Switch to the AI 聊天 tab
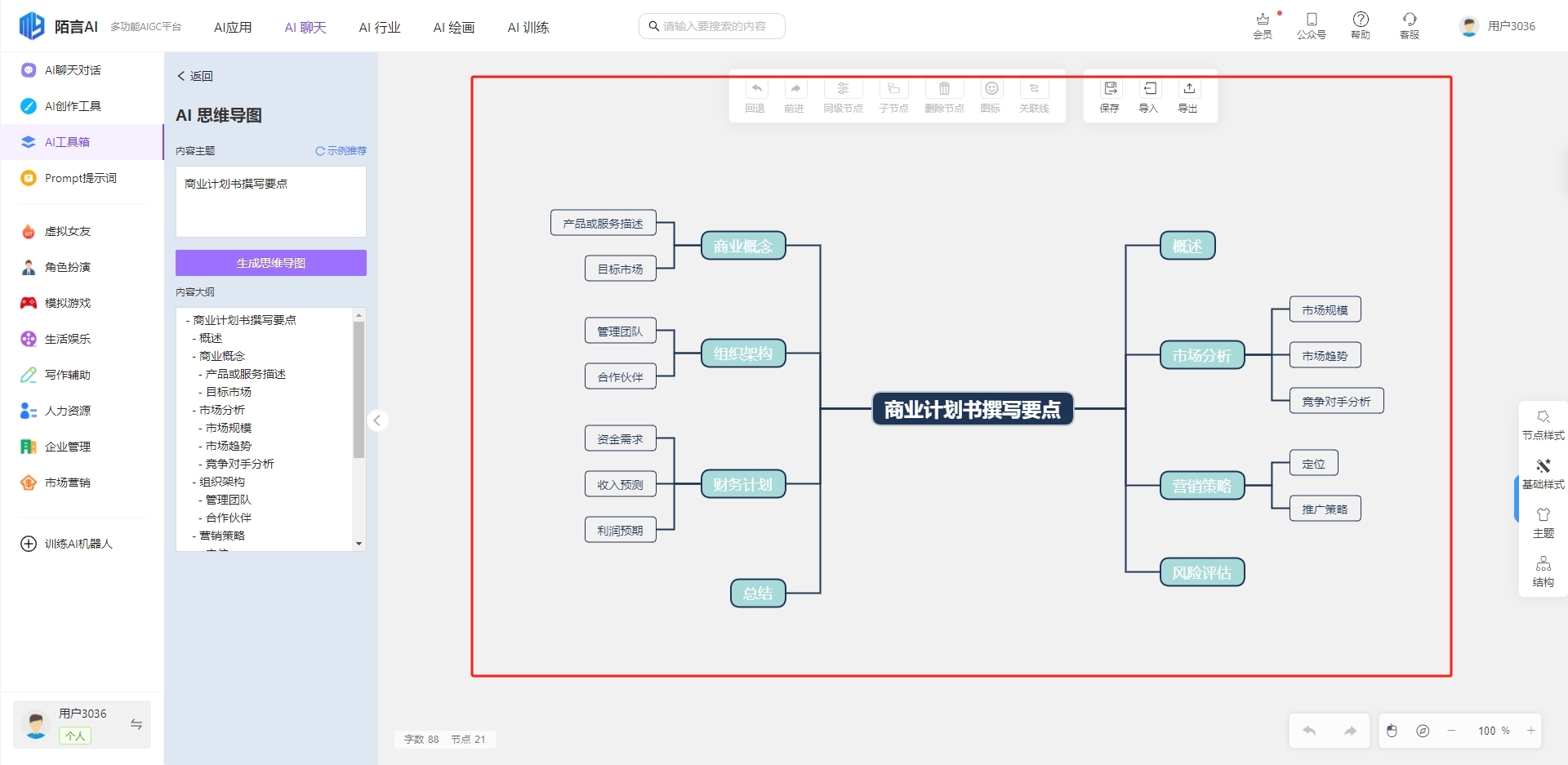The width and height of the screenshot is (1568, 765). (x=305, y=27)
